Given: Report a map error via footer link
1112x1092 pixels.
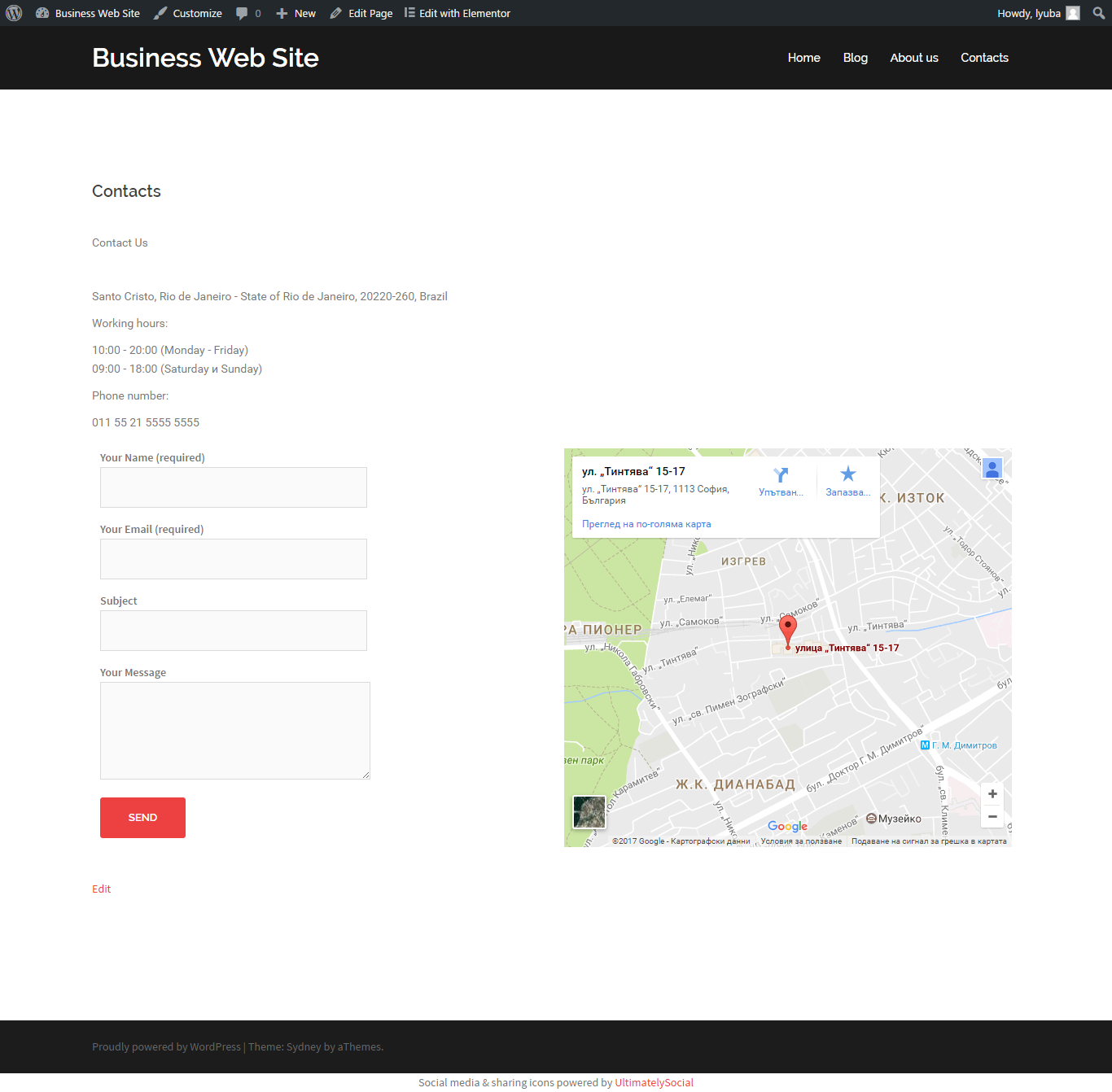Looking at the screenshot, I should coord(929,841).
